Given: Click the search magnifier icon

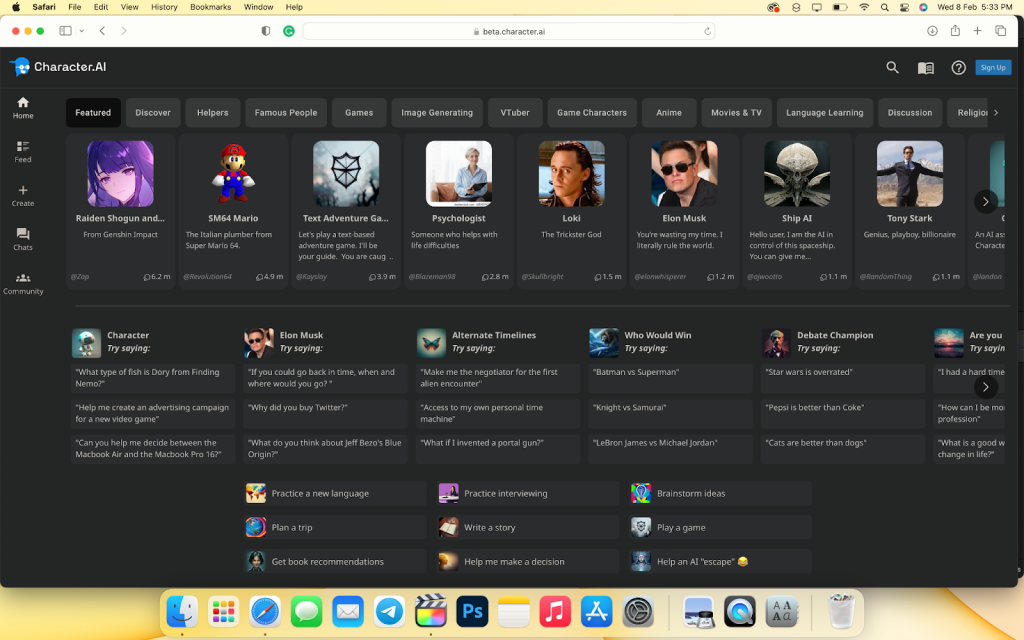Looking at the screenshot, I should click(892, 68).
